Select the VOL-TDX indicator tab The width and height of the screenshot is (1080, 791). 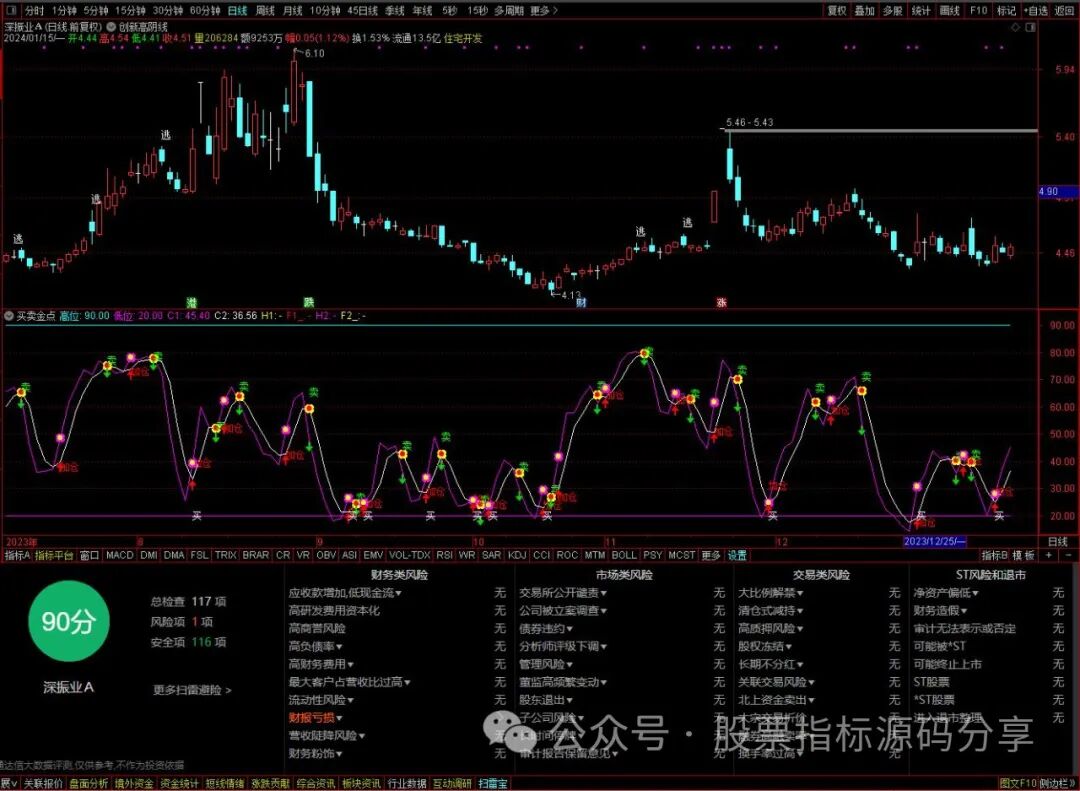pyautogui.click(x=409, y=555)
